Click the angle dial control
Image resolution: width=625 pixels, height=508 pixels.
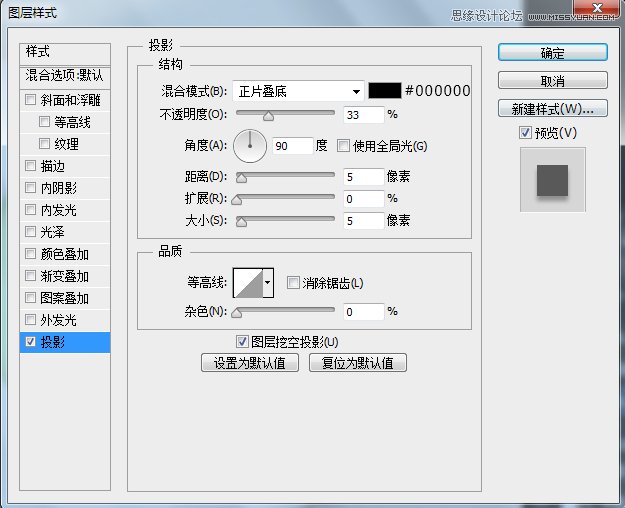(x=250, y=146)
